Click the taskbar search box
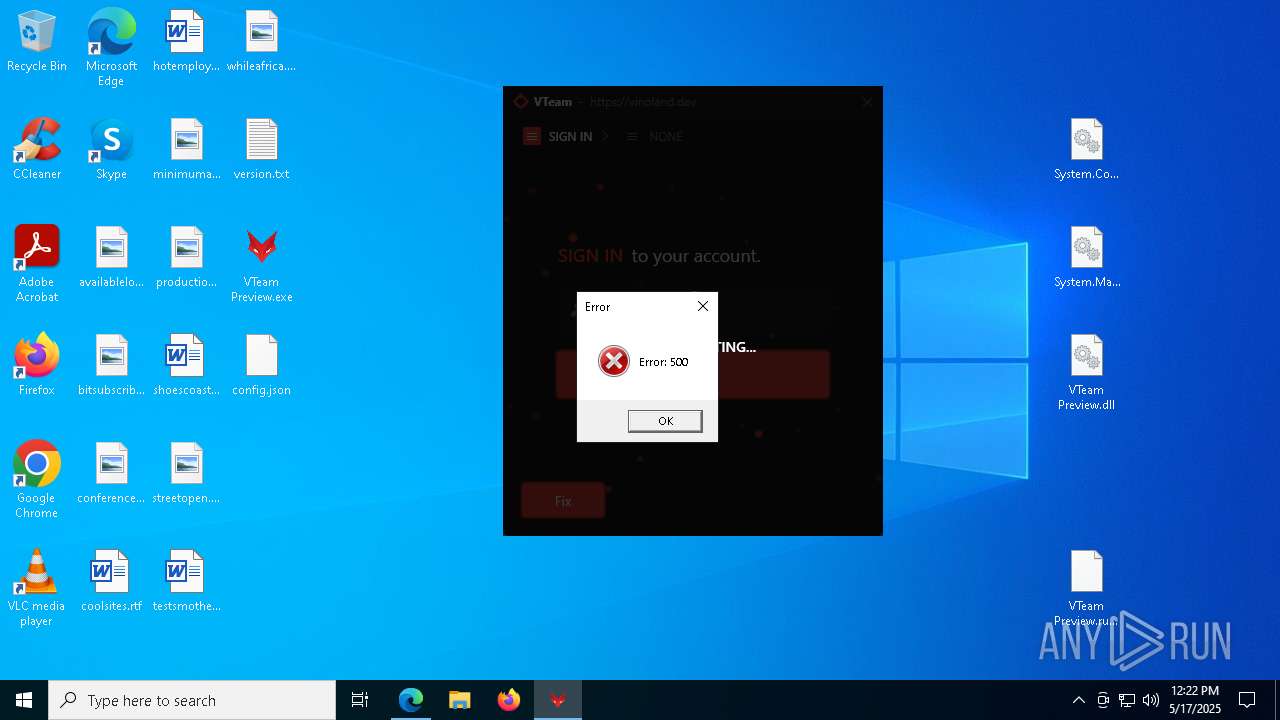 click(x=192, y=700)
